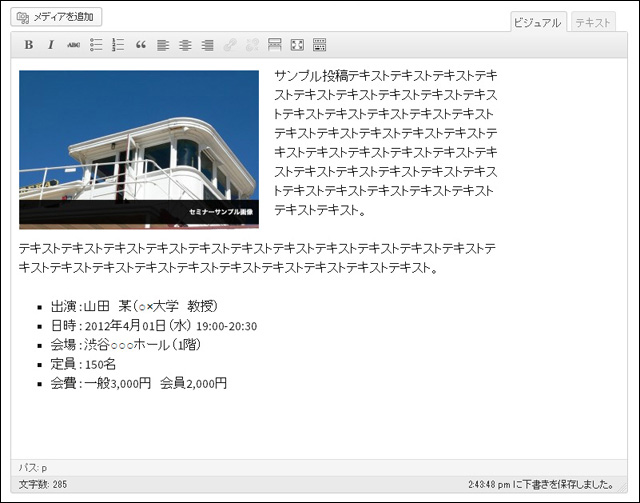
Task: Show the kitchen sink toolbar
Action: point(319,45)
